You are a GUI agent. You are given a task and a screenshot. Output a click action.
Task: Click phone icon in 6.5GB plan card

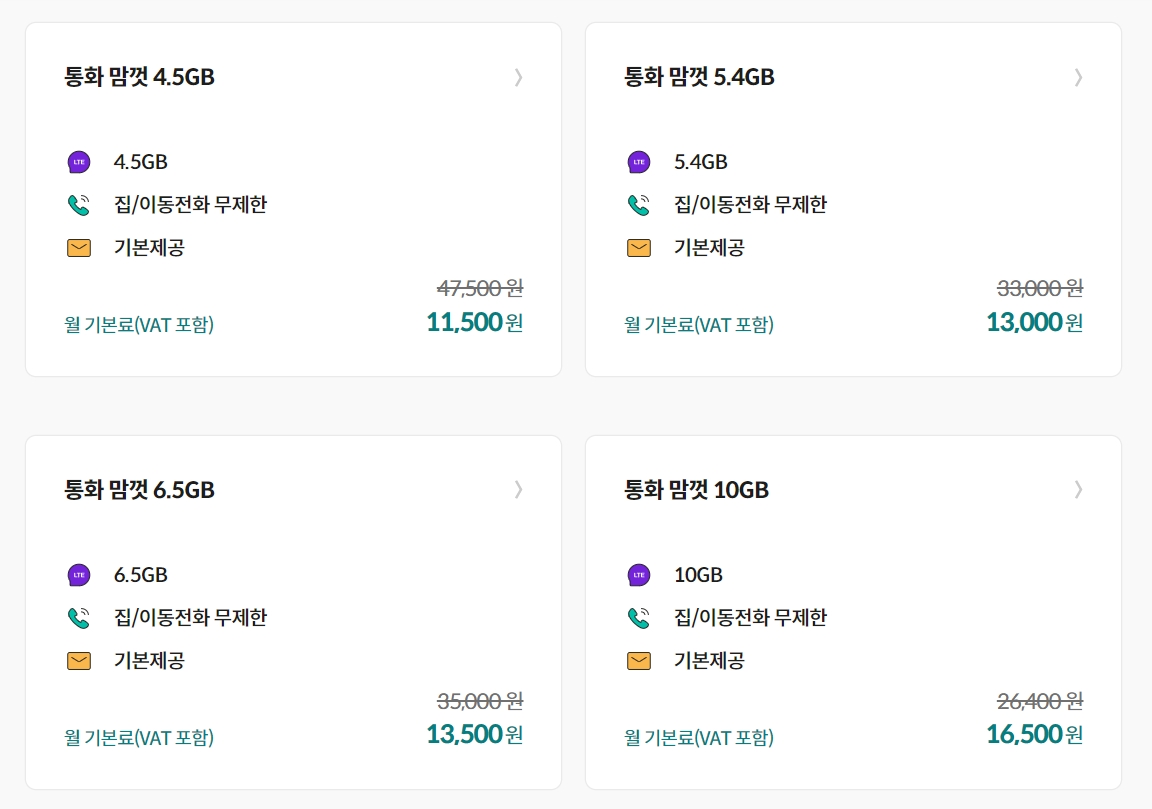coord(79,618)
